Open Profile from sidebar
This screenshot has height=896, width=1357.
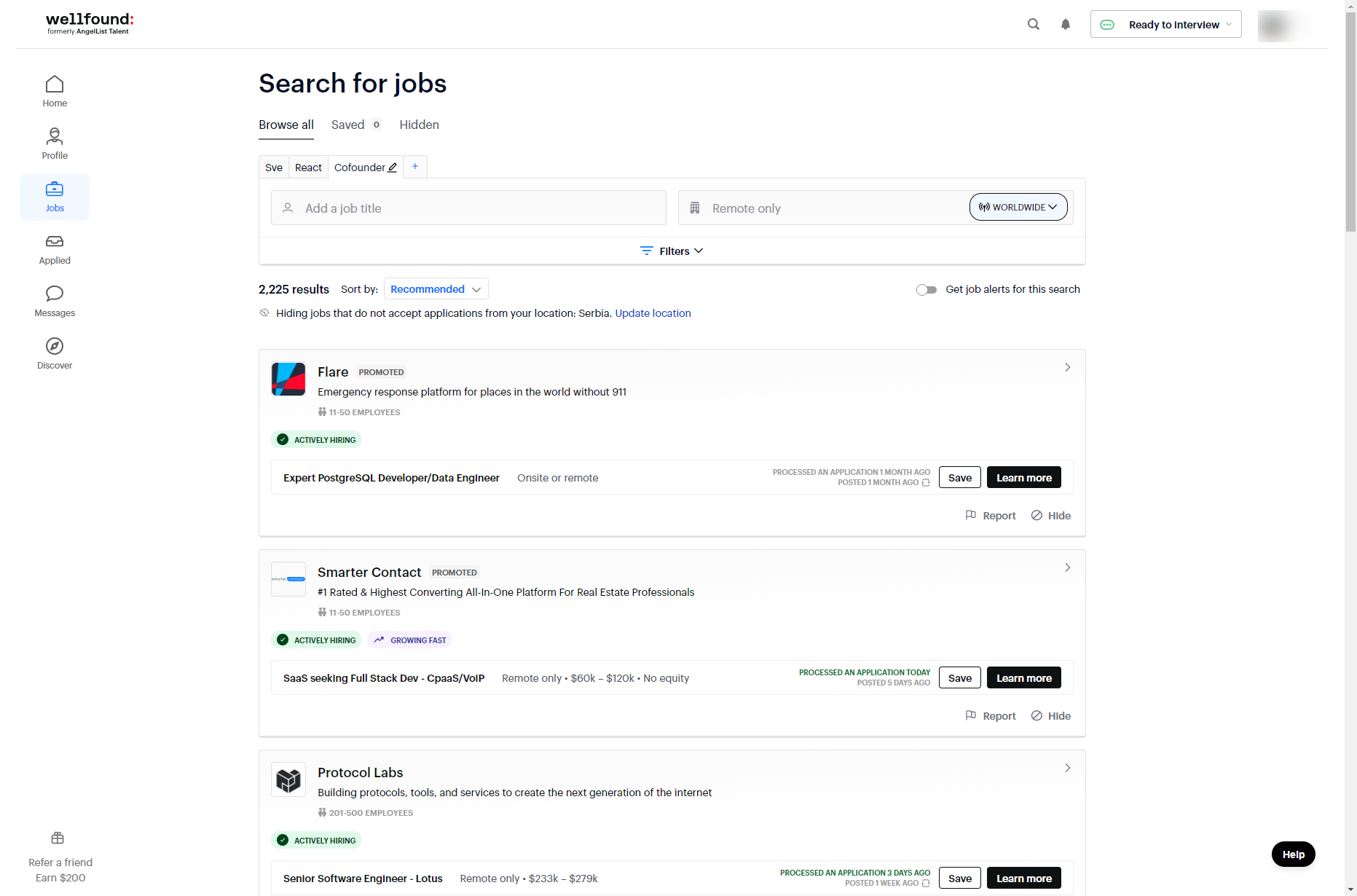tap(55, 144)
